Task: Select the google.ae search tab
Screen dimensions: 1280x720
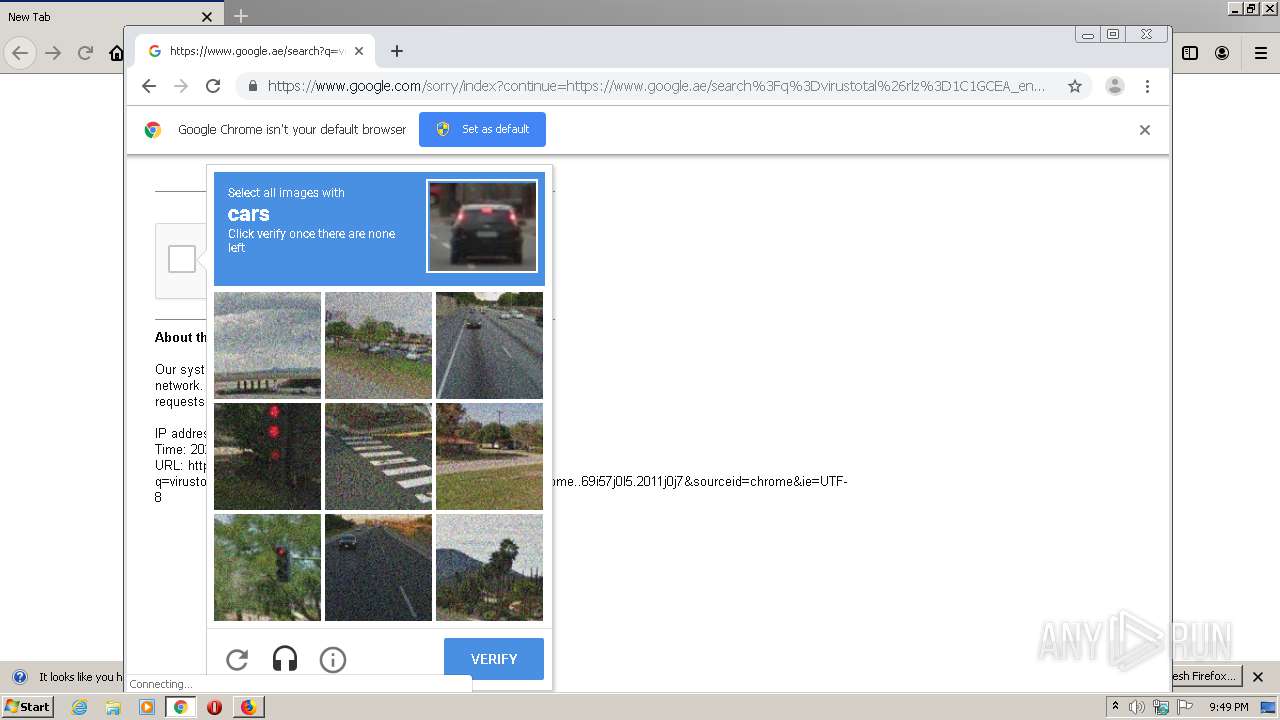Action: coord(255,51)
